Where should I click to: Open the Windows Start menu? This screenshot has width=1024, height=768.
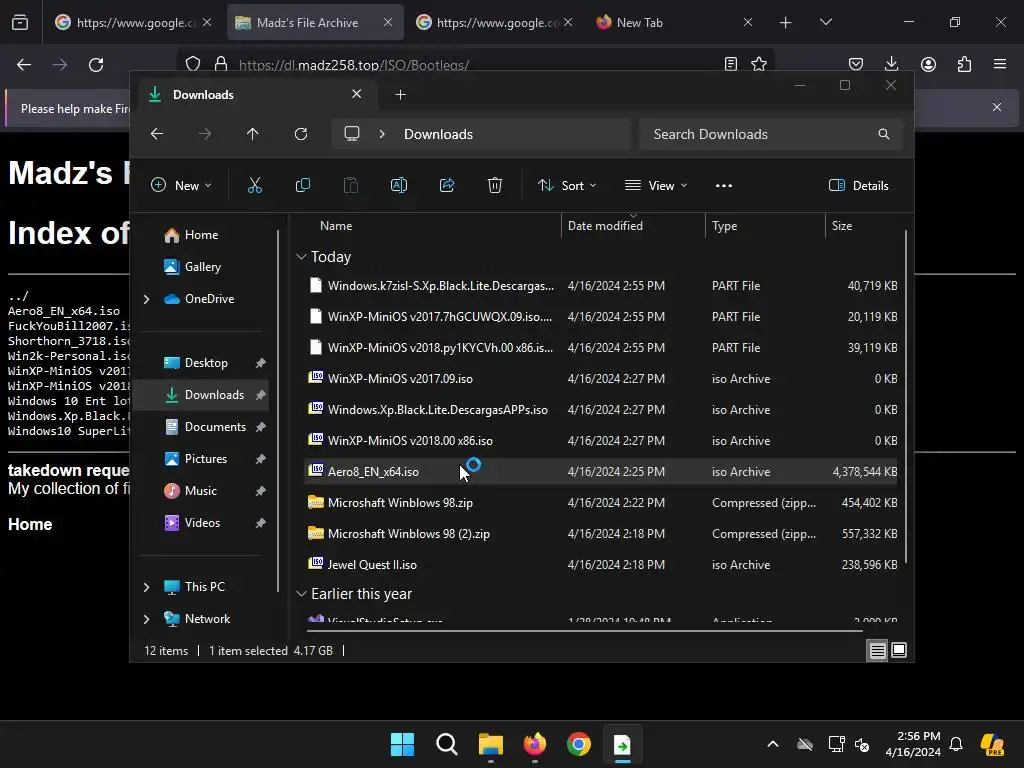click(402, 744)
